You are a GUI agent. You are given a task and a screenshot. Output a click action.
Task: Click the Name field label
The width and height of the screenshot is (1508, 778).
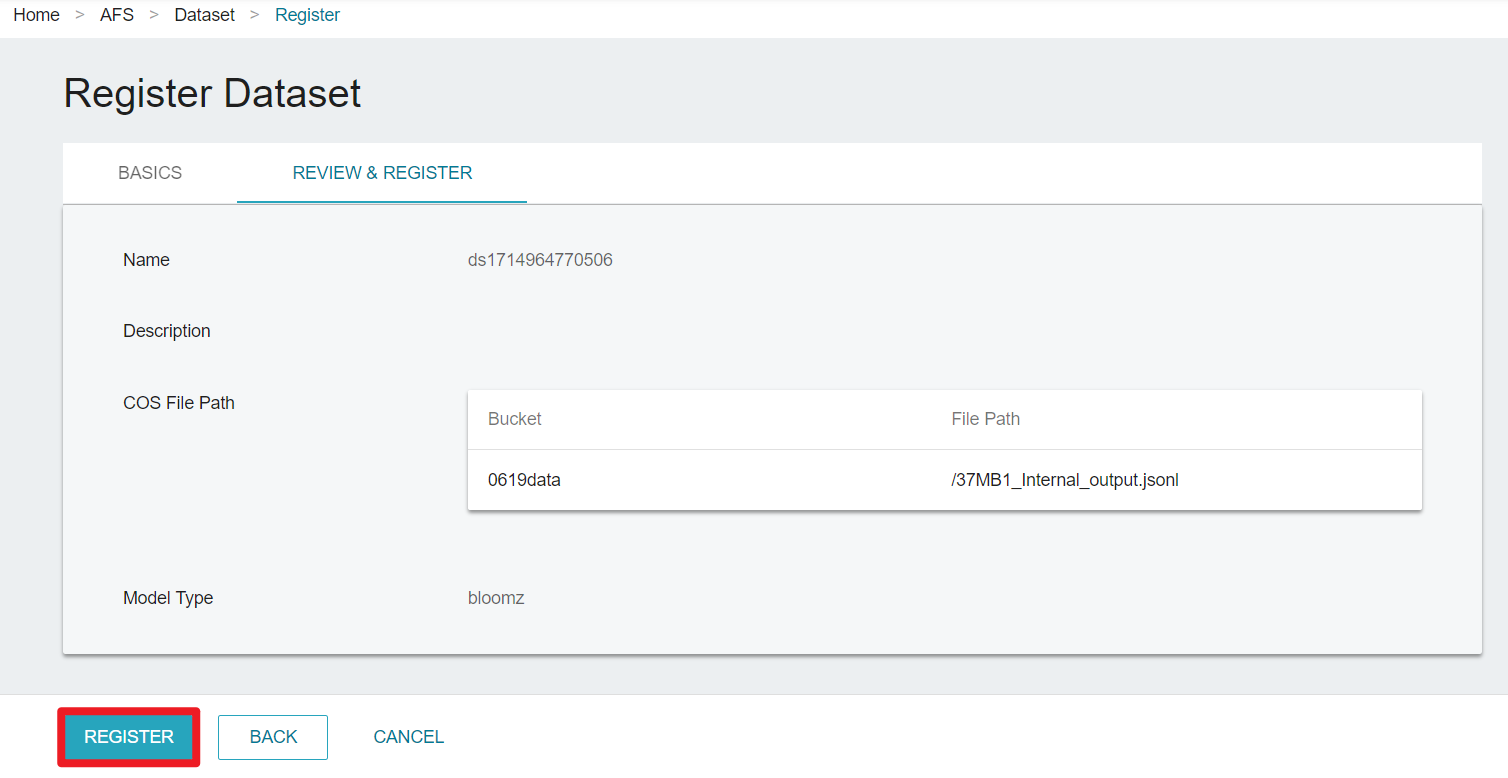146,260
